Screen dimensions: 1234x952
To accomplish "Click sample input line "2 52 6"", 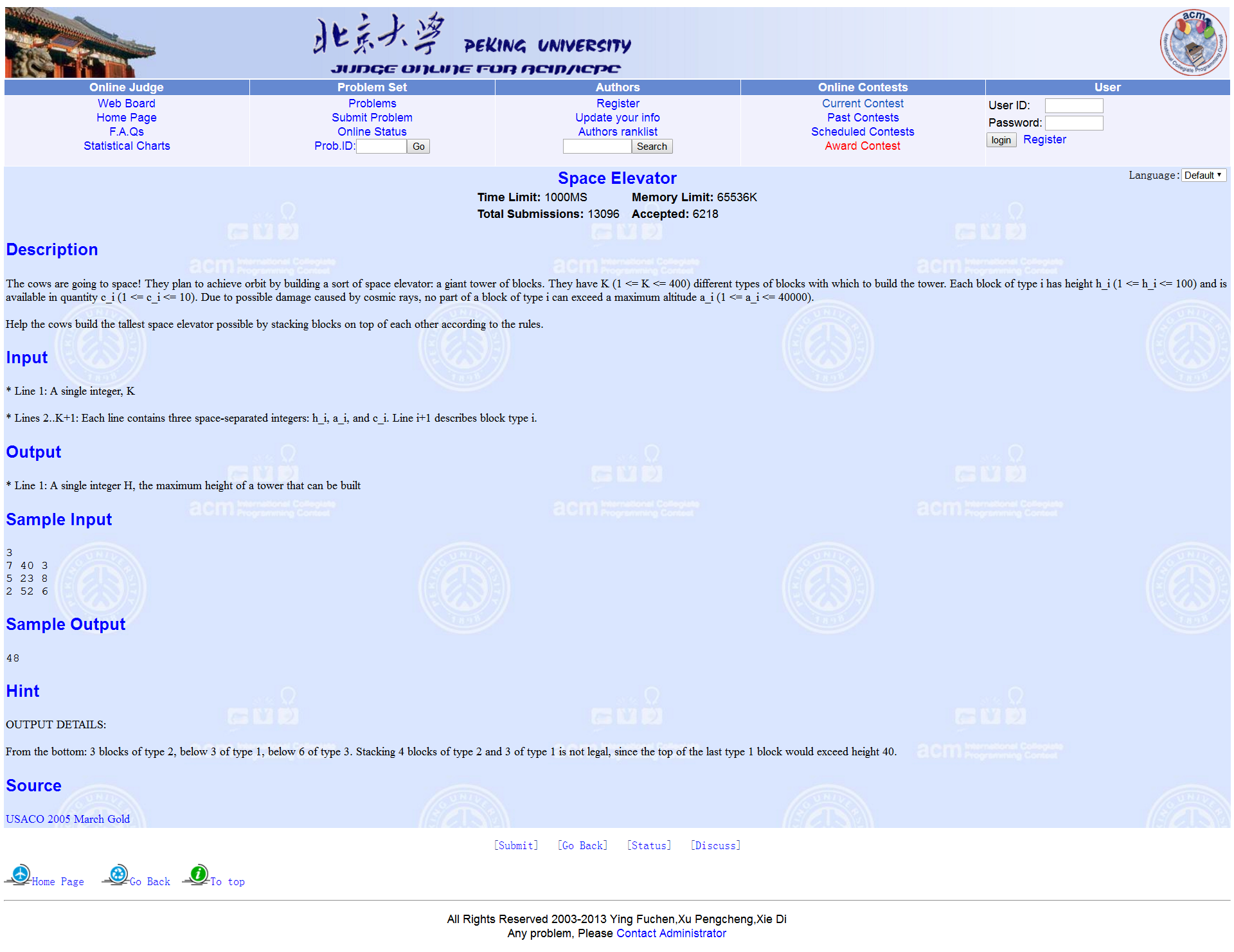I will [x=27, y=591].
